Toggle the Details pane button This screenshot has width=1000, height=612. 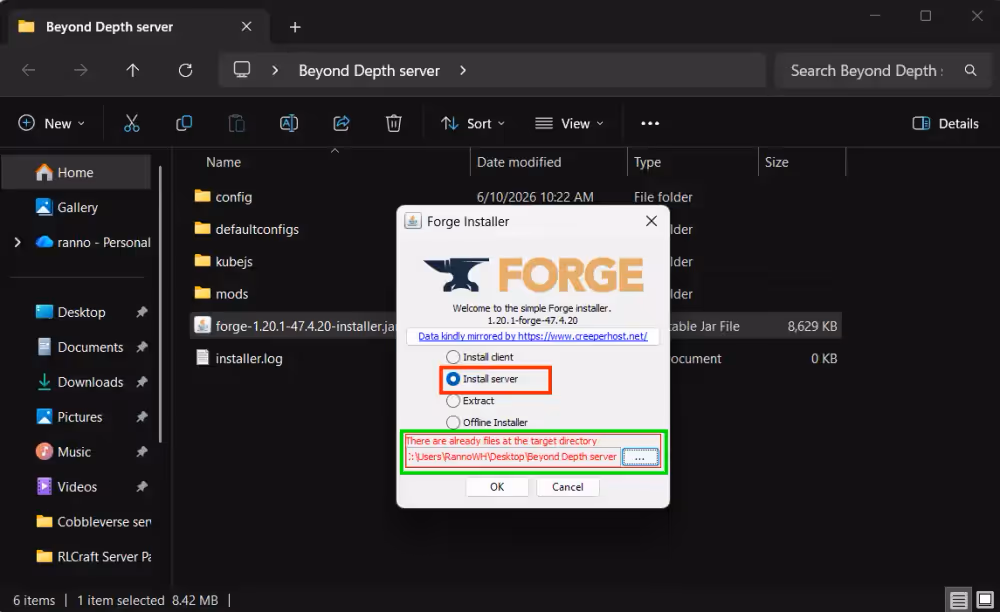point(945,123)
